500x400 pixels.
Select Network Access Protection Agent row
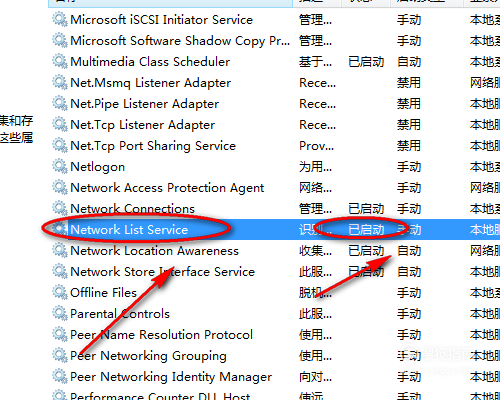coord(274,187)
